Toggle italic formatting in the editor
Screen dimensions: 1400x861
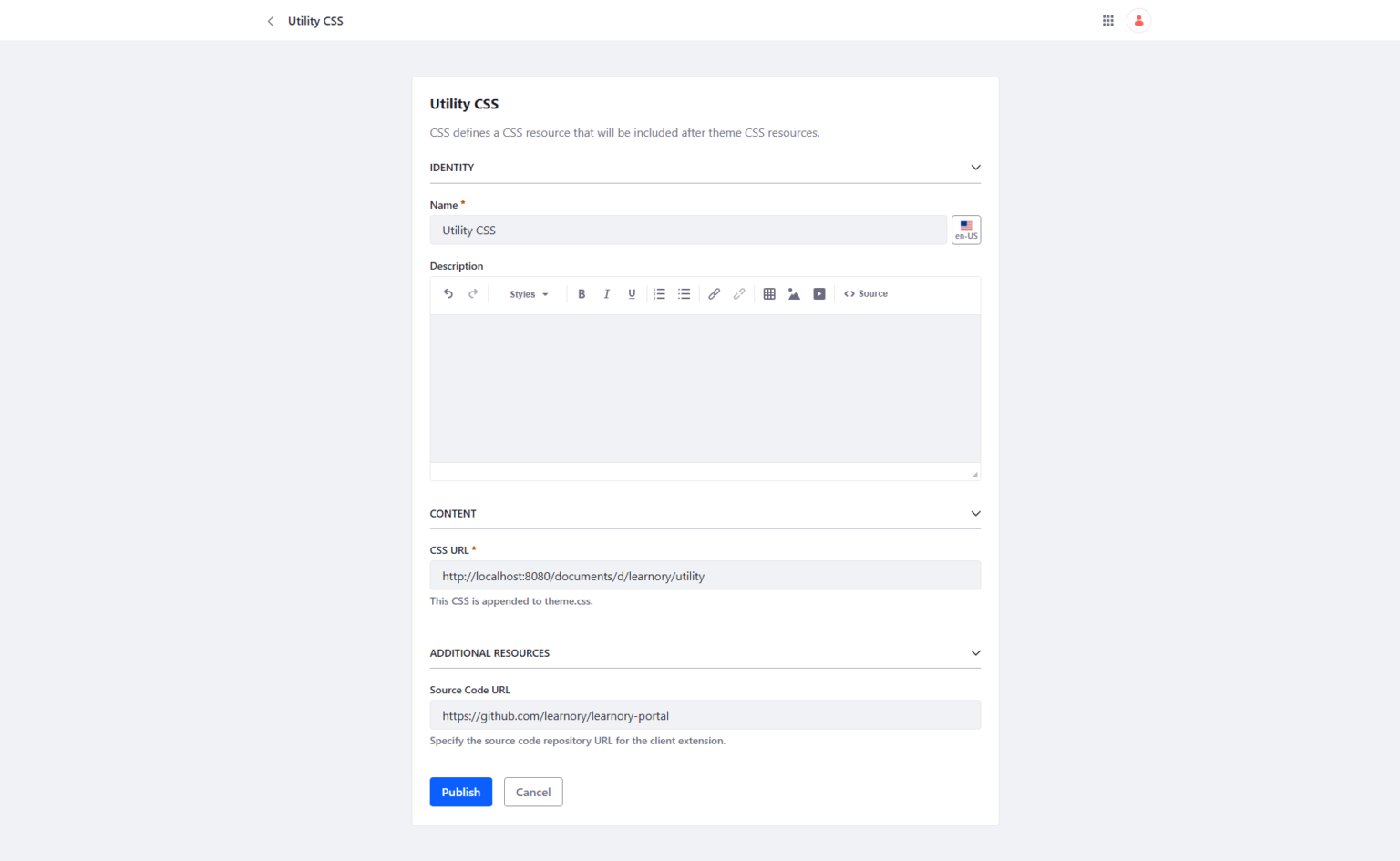606,293
